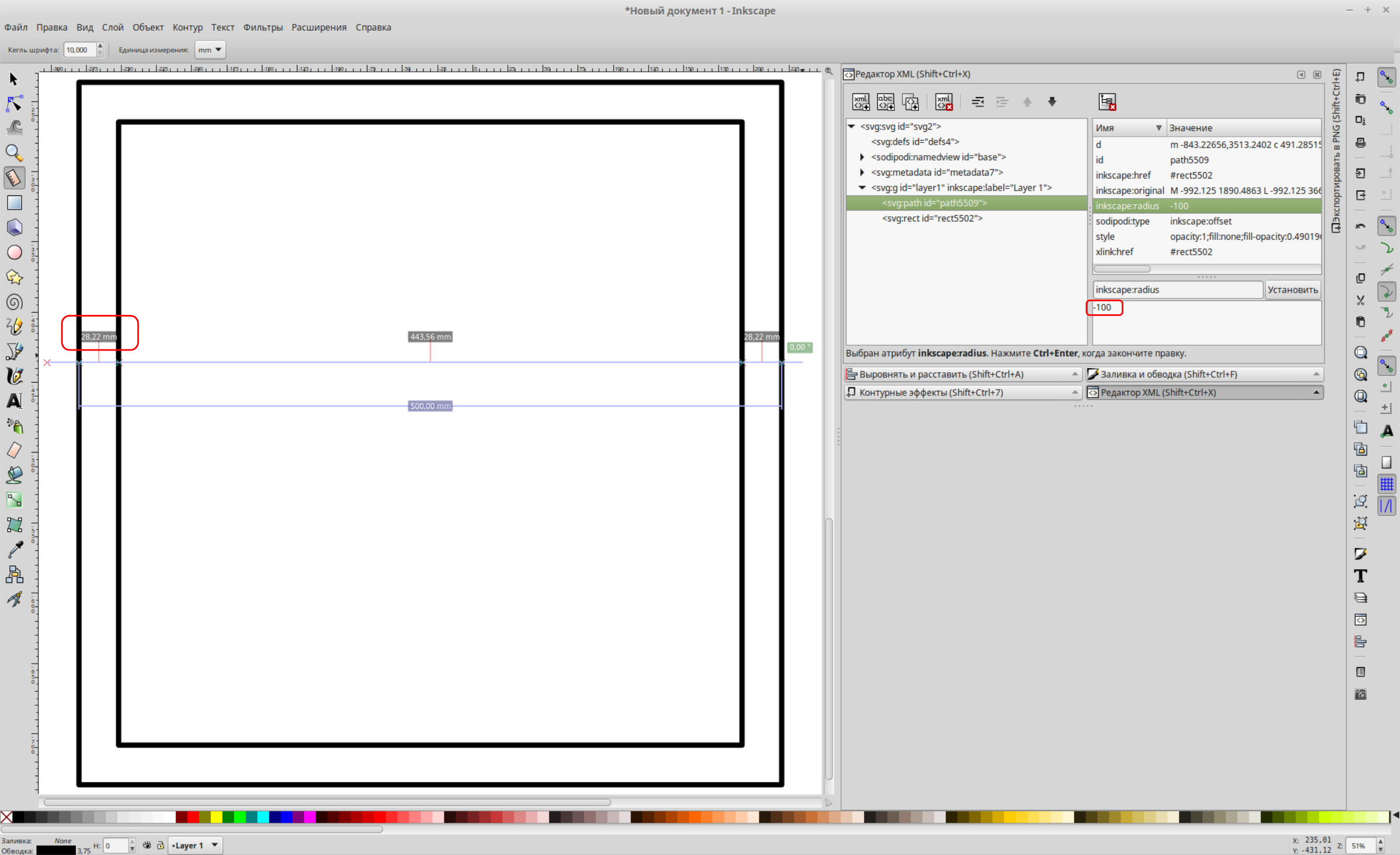
Task: Expand the sodipodi:namedview tree node
Action: (862, 157)
